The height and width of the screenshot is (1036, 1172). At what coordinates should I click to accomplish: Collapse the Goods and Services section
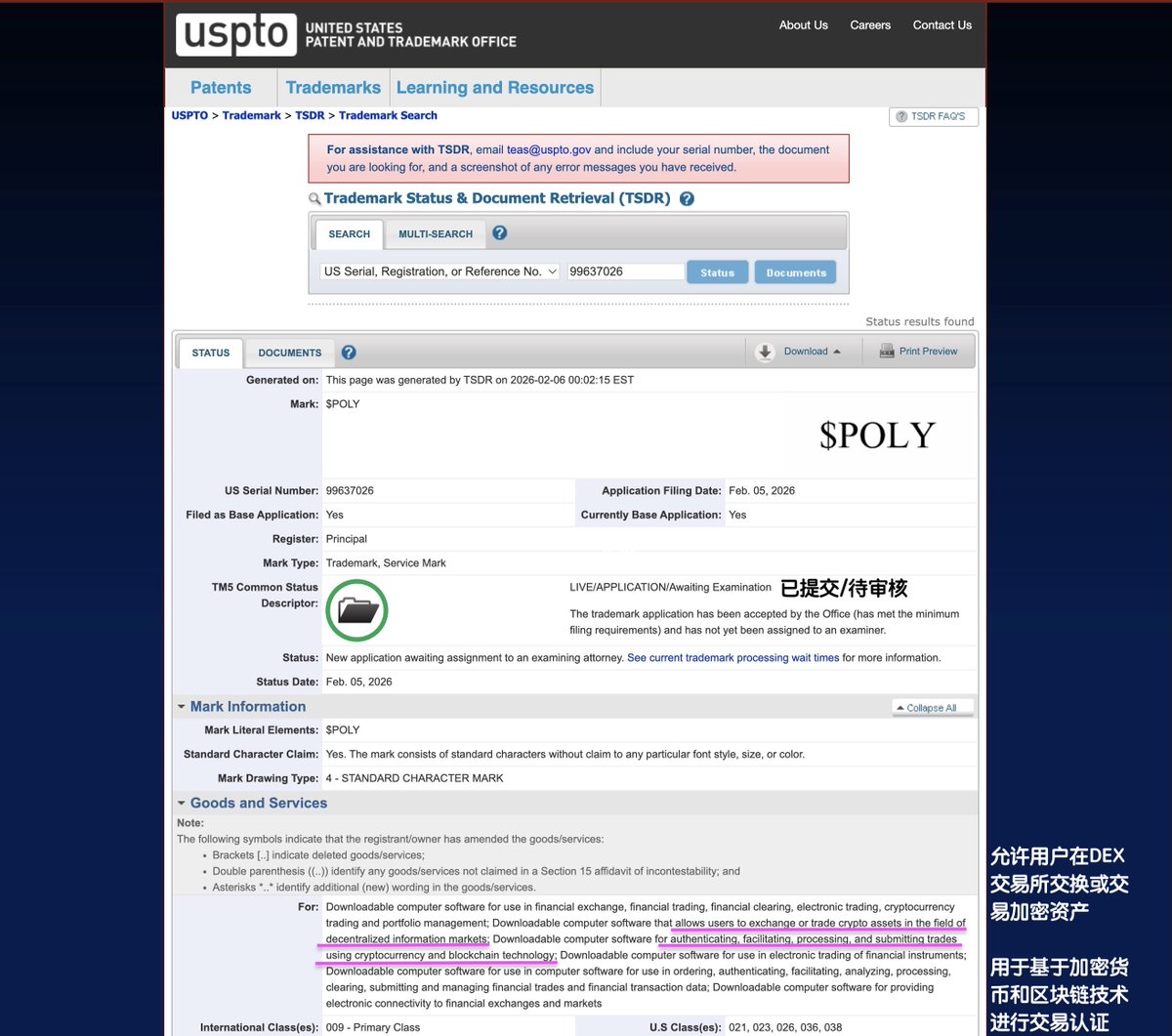point(182,804)
